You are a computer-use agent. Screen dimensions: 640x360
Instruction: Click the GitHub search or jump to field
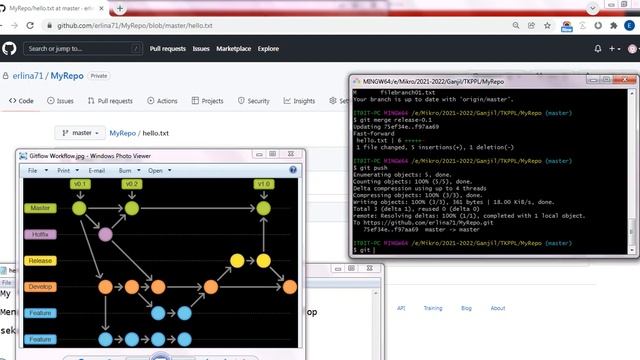pos(83,49)
